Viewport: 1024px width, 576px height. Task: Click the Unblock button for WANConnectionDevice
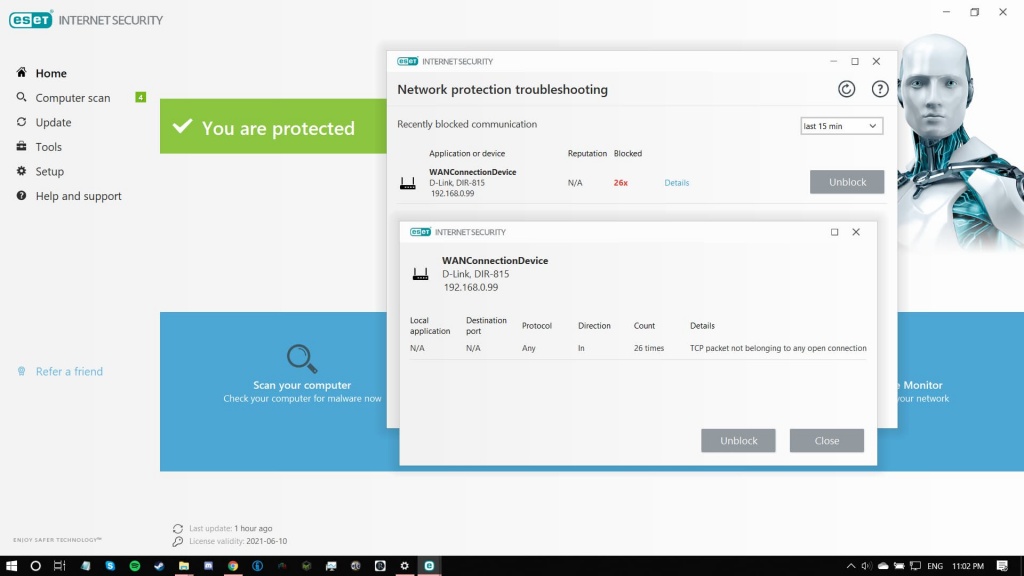846,182
